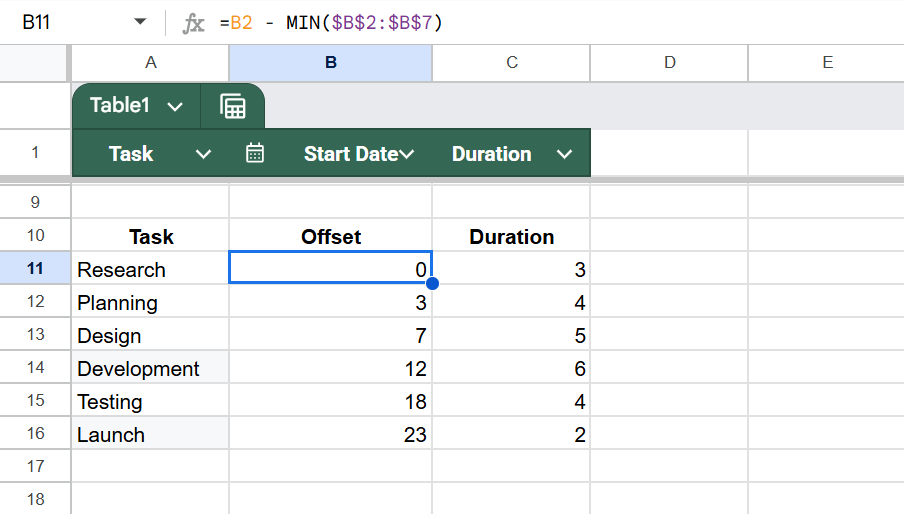Viewport: 904px width, 514px height.
Task: Expand the Name box dropdown arrow
Action: 140,22
